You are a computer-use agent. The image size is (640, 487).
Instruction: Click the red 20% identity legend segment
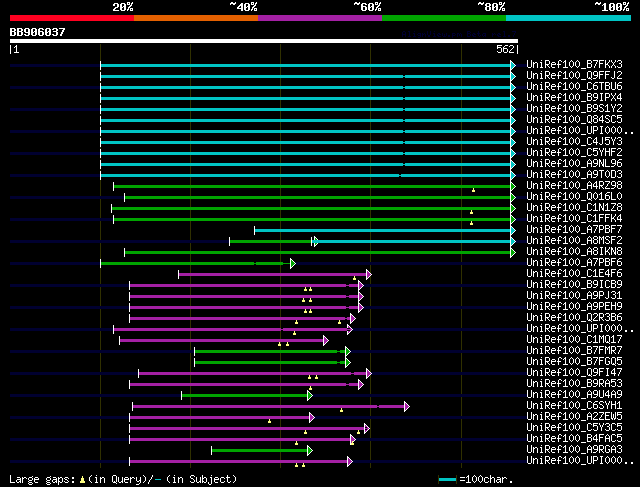tap(72, 18)
